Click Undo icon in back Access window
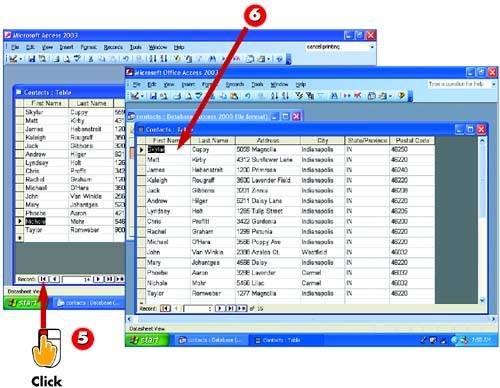Image resolution: width=500 pixels, height=388 pixels. pos(126,59)
